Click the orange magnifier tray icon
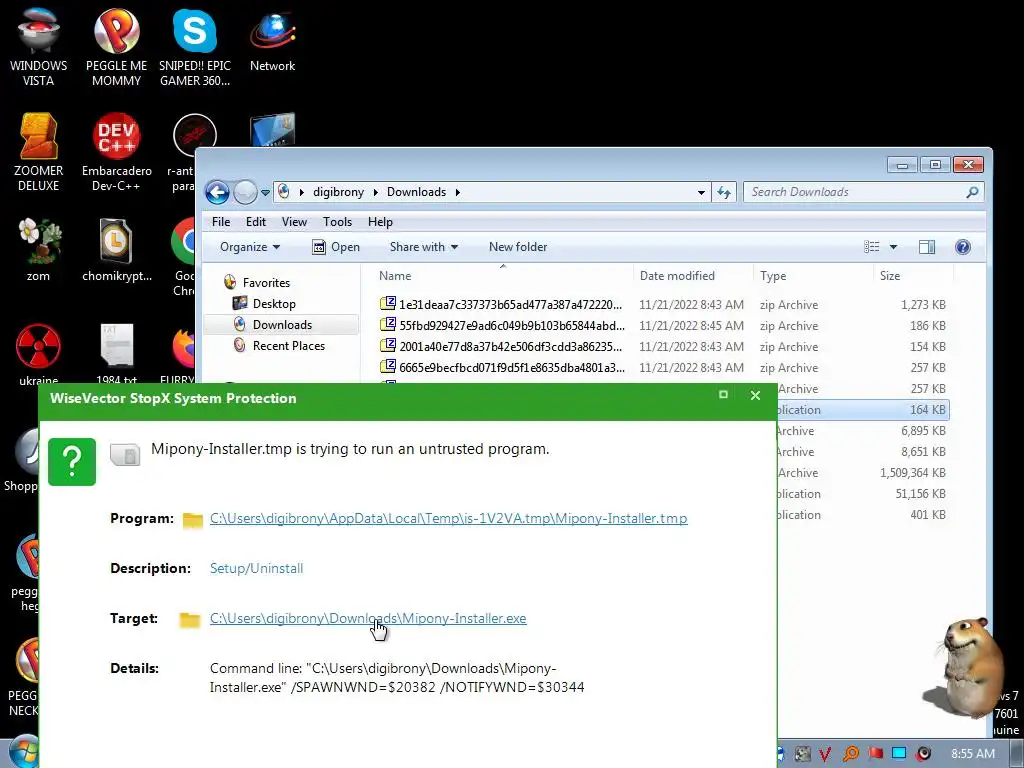 850,754
